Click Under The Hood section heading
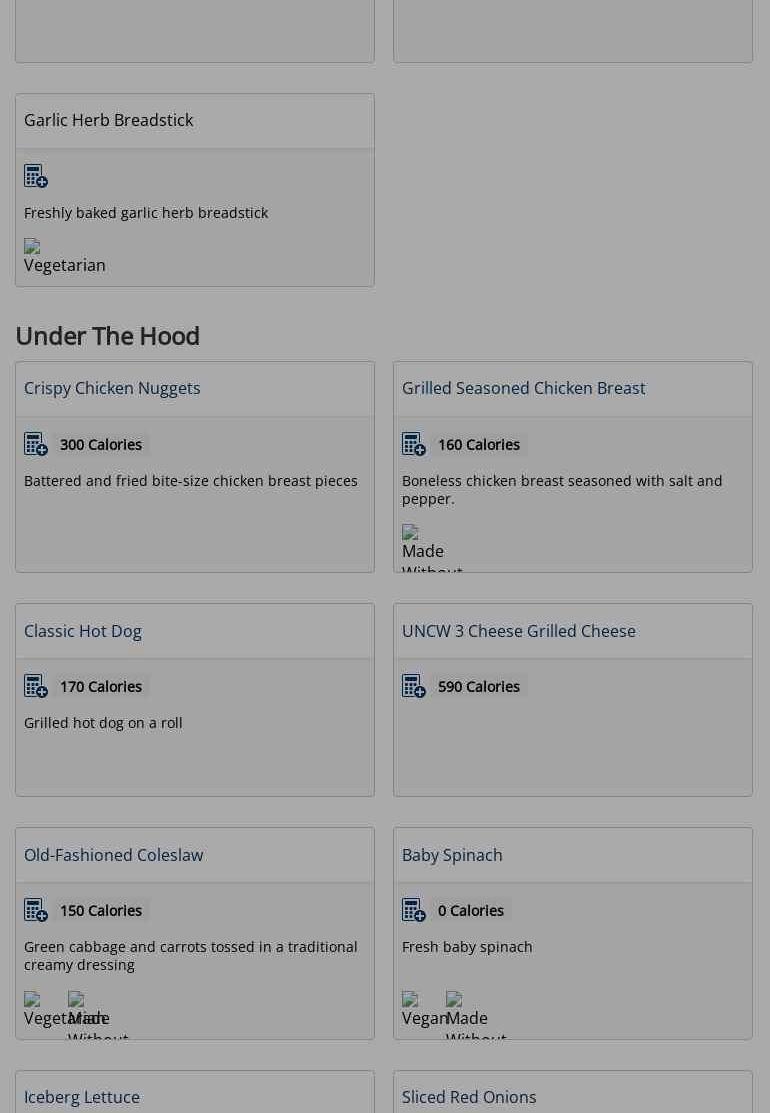 click(107, 336)
